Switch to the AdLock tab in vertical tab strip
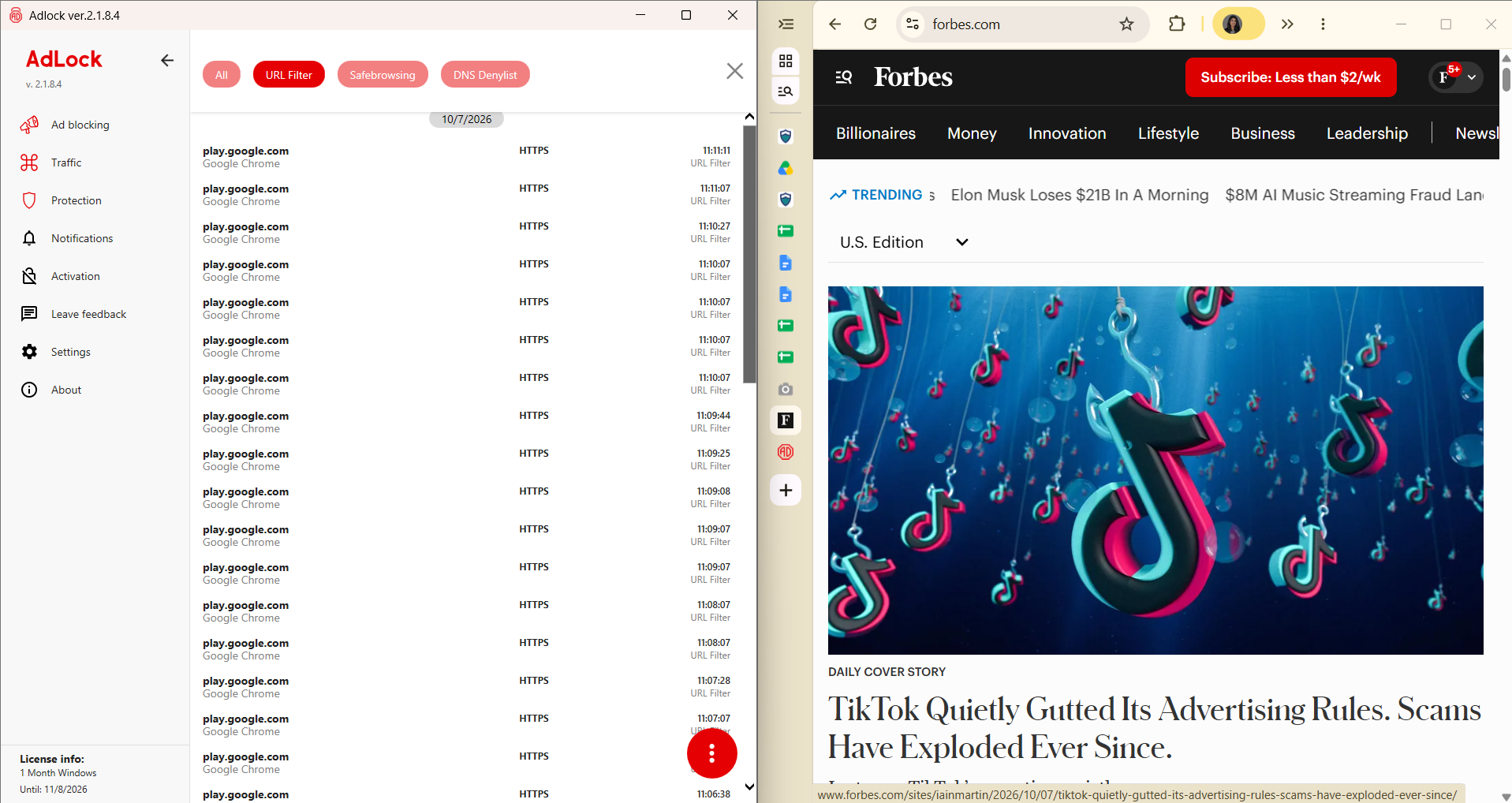The height and width of the screenshot is (803, 1512). (x=786, y=452)
